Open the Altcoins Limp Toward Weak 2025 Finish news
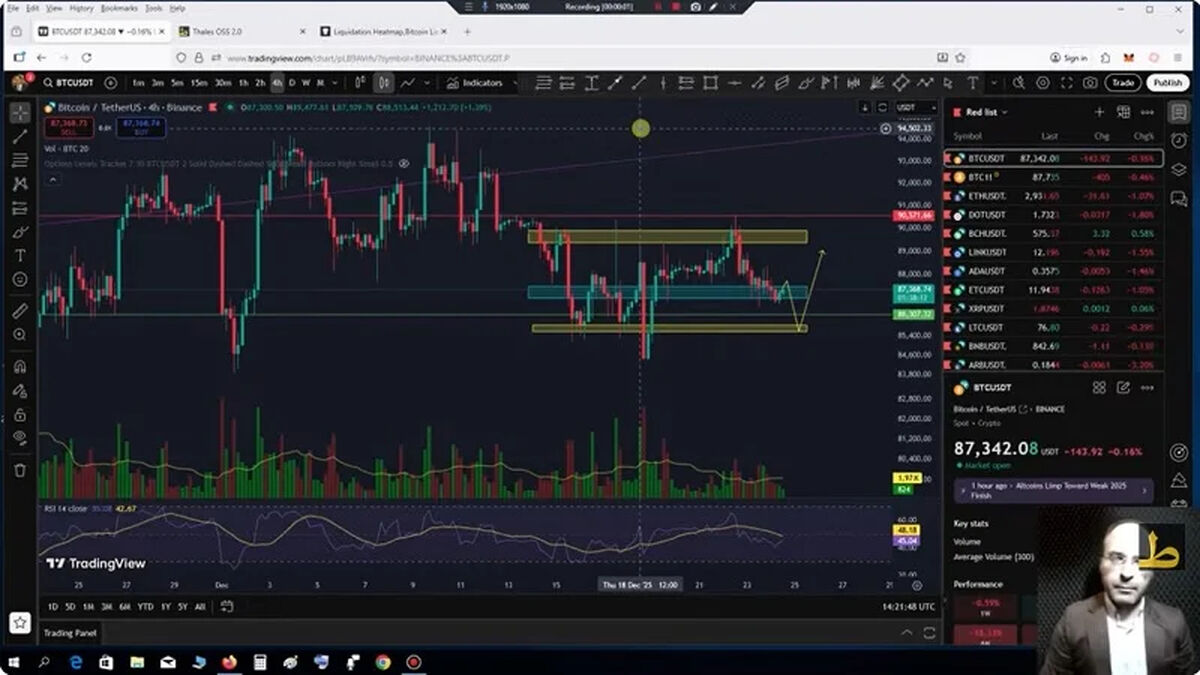The width and height of the screenshot is (1200, 675). click(1054, 490)
